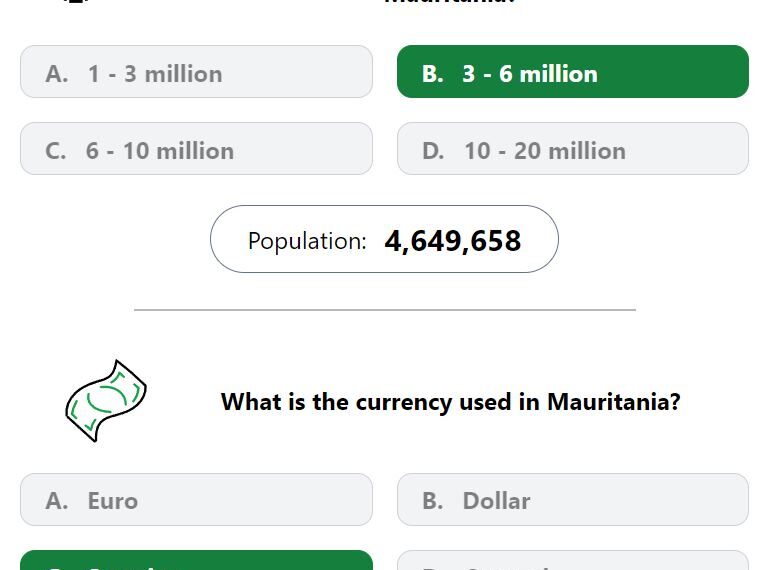Click the 'D.' letter on the 10 - 20 million option

(x=433, y=151)
